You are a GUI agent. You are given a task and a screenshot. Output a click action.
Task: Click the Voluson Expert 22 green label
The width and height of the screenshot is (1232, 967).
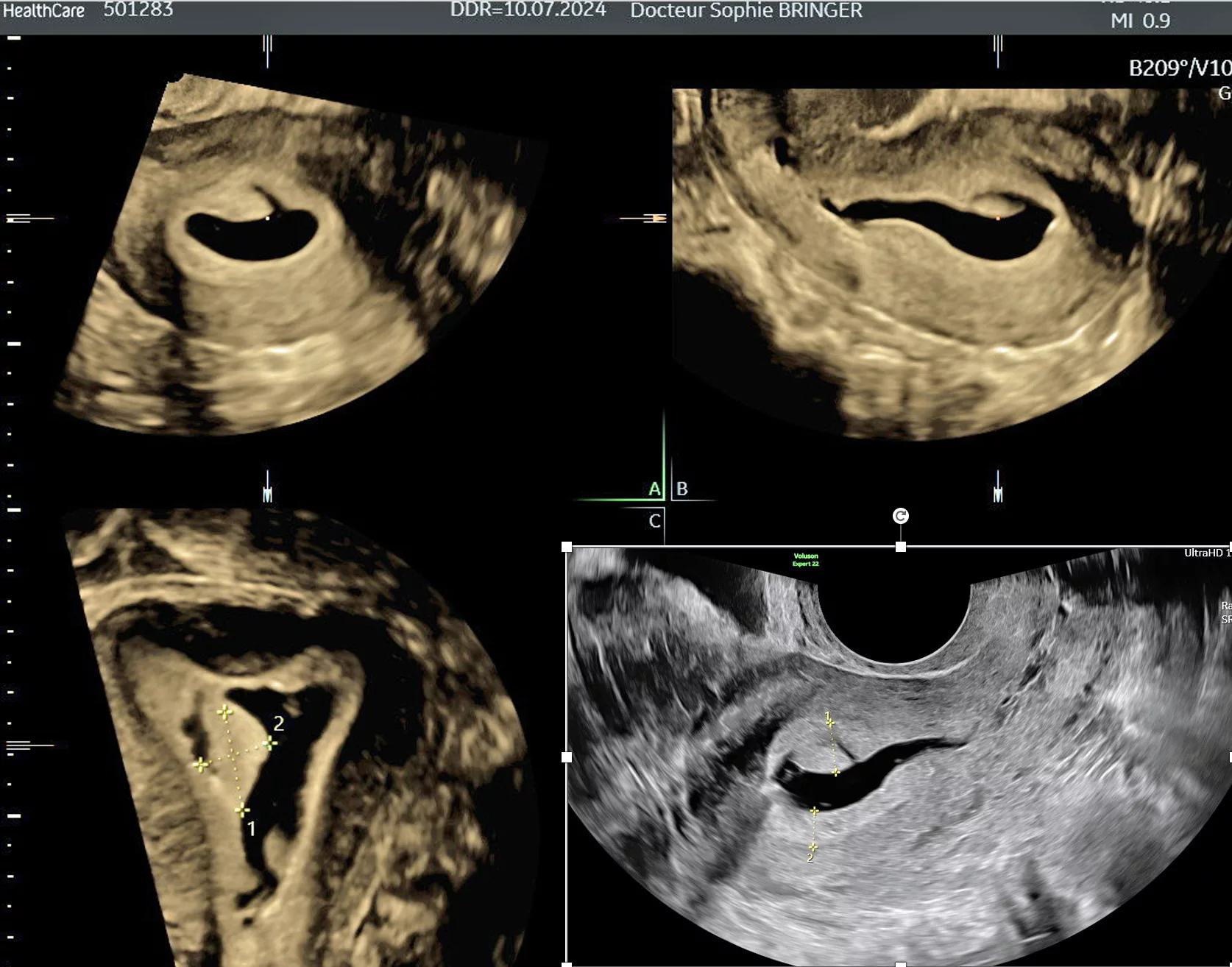(x=806, y=560)
